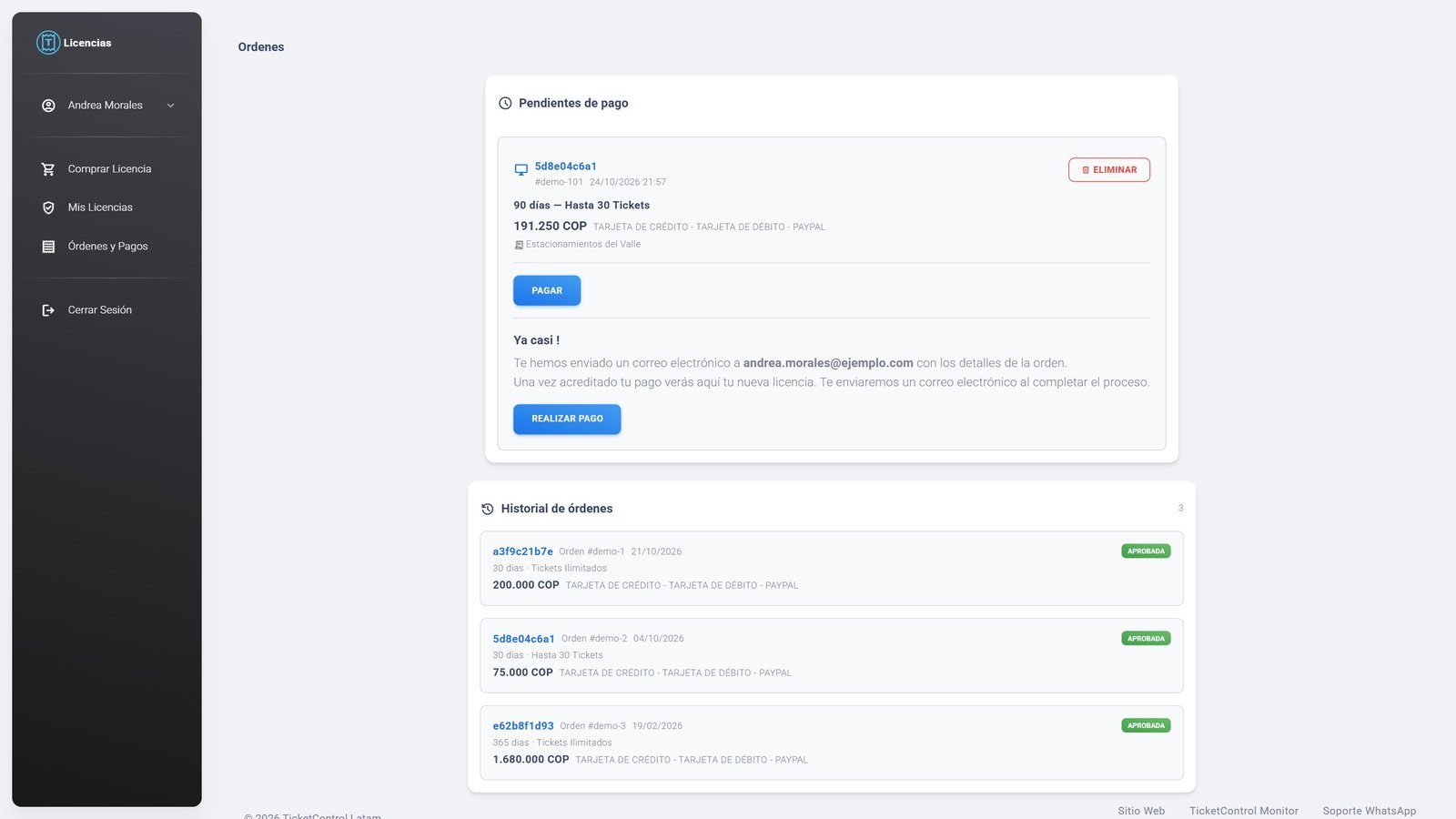The width and height of the screenshot is (1456, 819).
Task: Click the amount 200.000 COP
Action: coord(526,585)
